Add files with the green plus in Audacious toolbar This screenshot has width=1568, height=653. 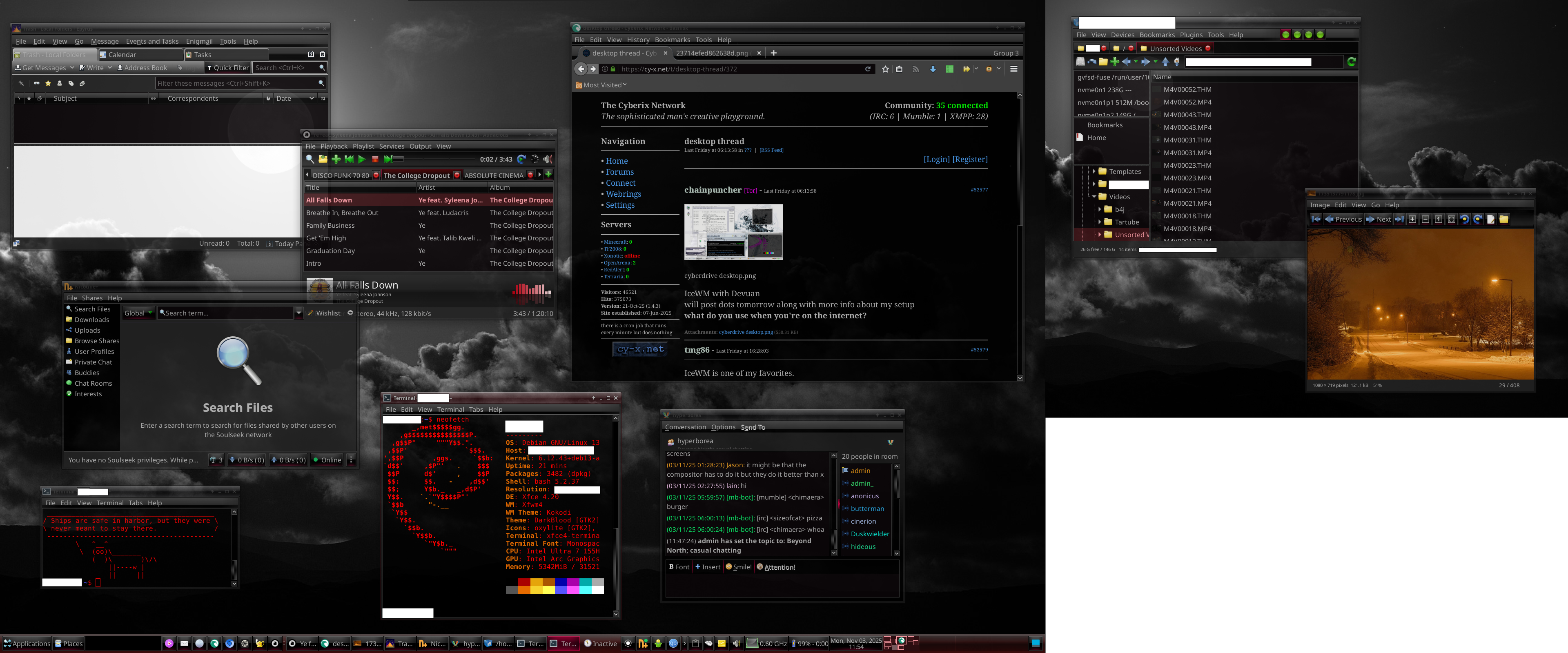336,160
